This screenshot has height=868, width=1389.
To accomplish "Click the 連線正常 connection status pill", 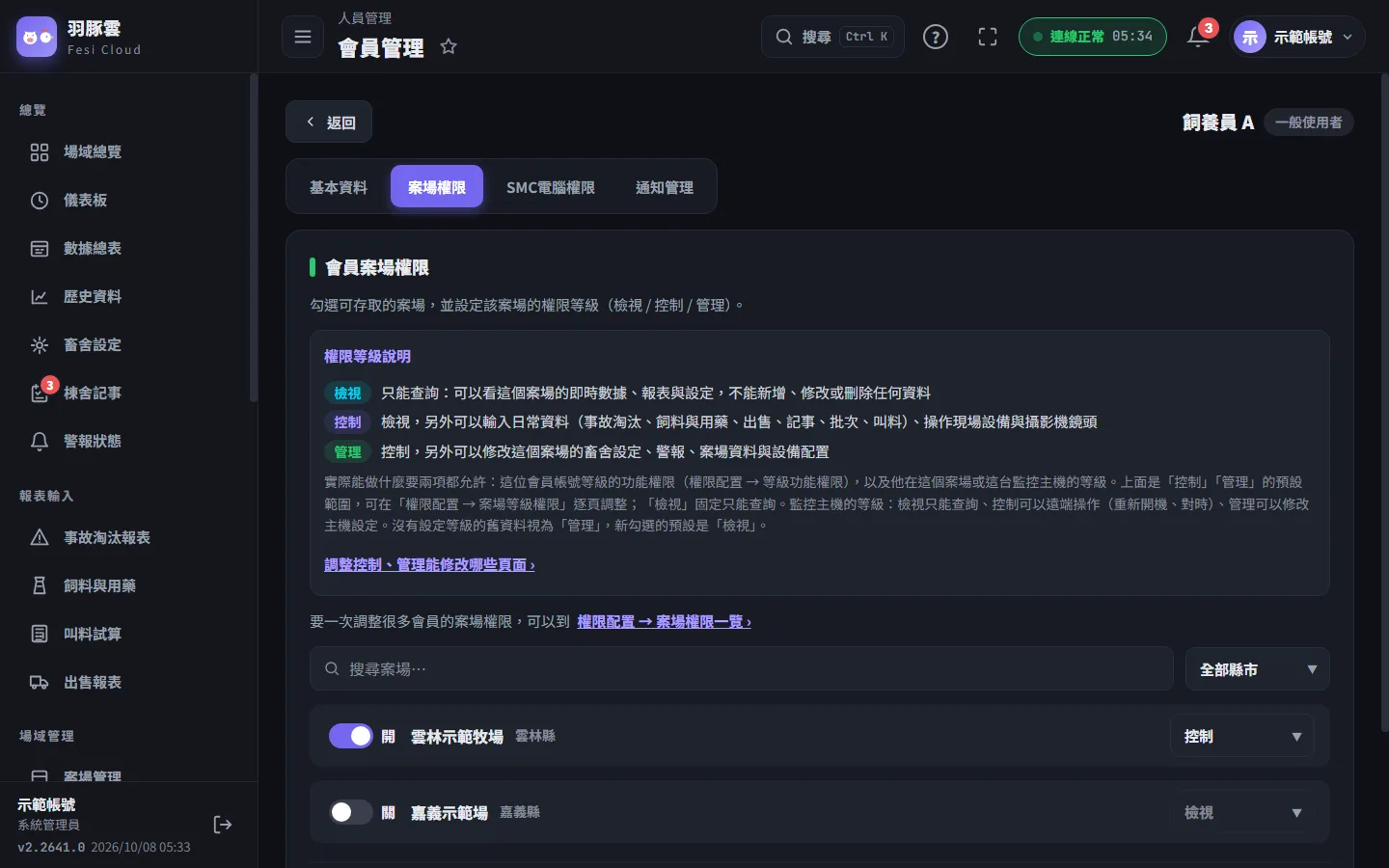I will [x=1093, y=37].
